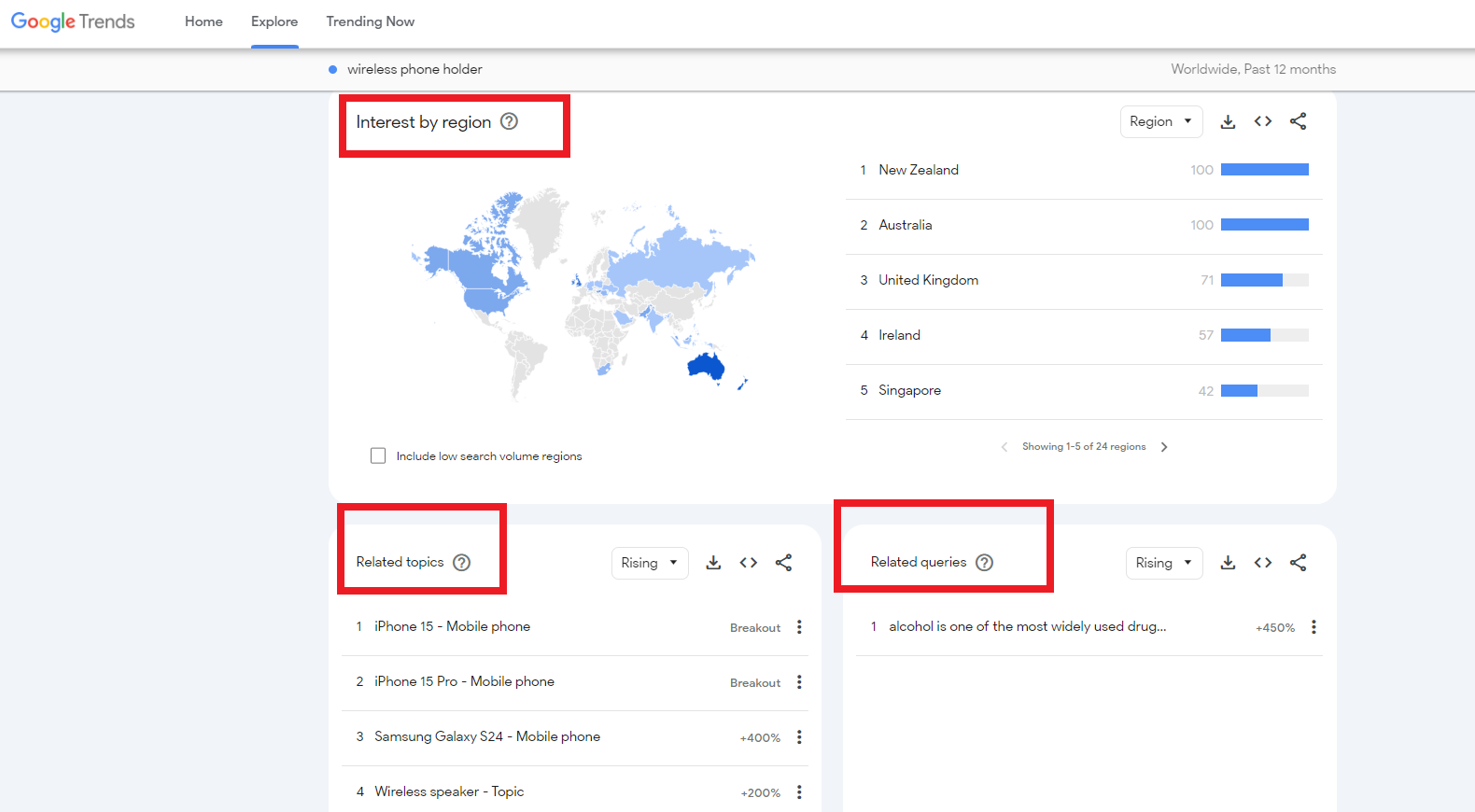Click New Zealand interest bar

coord(1265,170)
